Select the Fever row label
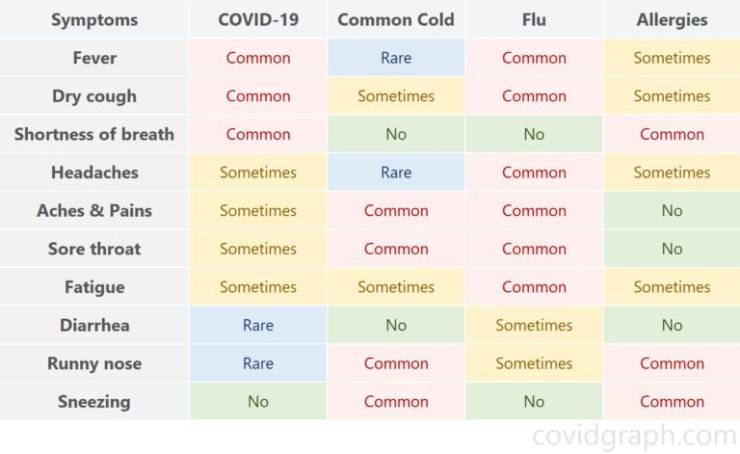This screenshot has height=454, width=740. [x=94, y=58]
